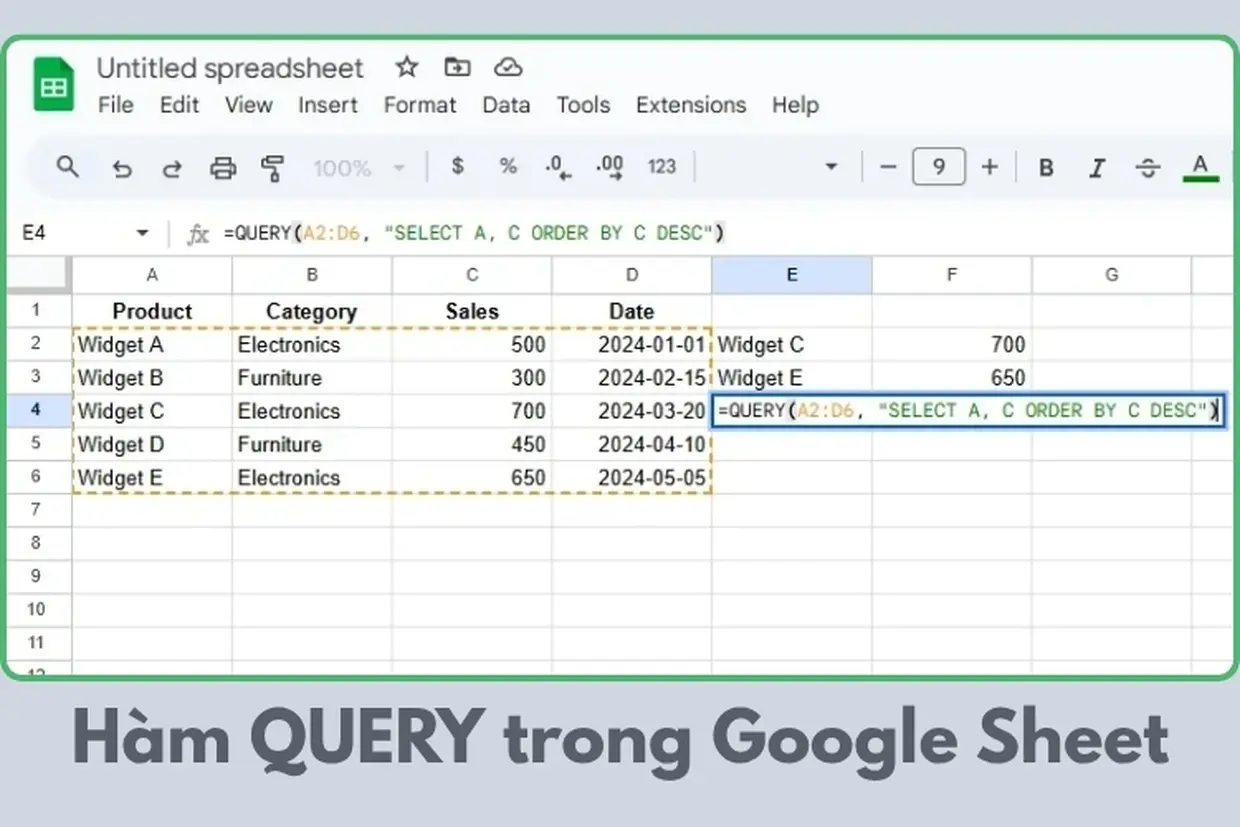The height and width of the screenshot is (827, 1240).
Task: Open the View menu
Action: 248,105
